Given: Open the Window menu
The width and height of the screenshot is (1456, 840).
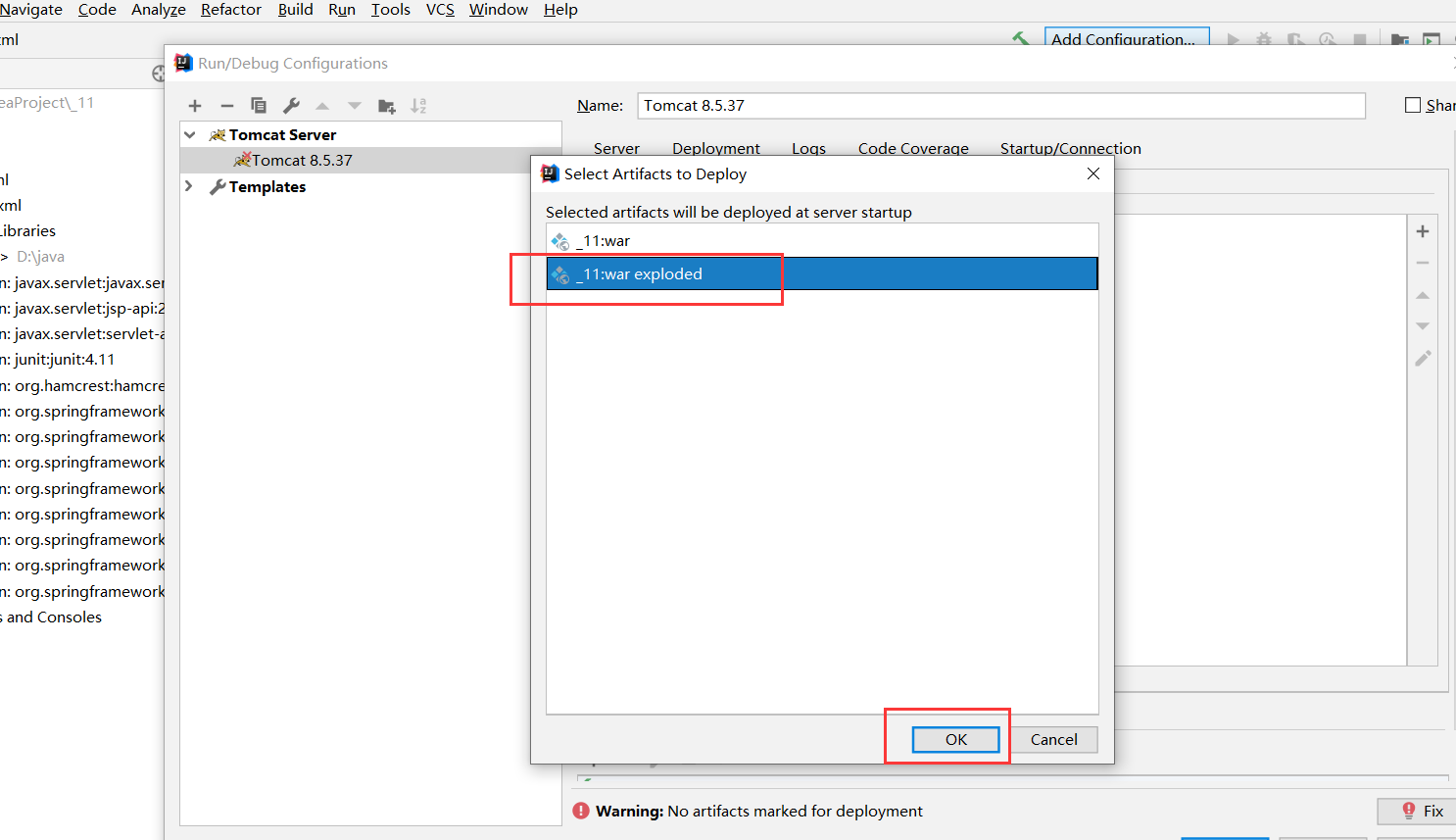Looking at the screenshot, I should tap(499, 10).
